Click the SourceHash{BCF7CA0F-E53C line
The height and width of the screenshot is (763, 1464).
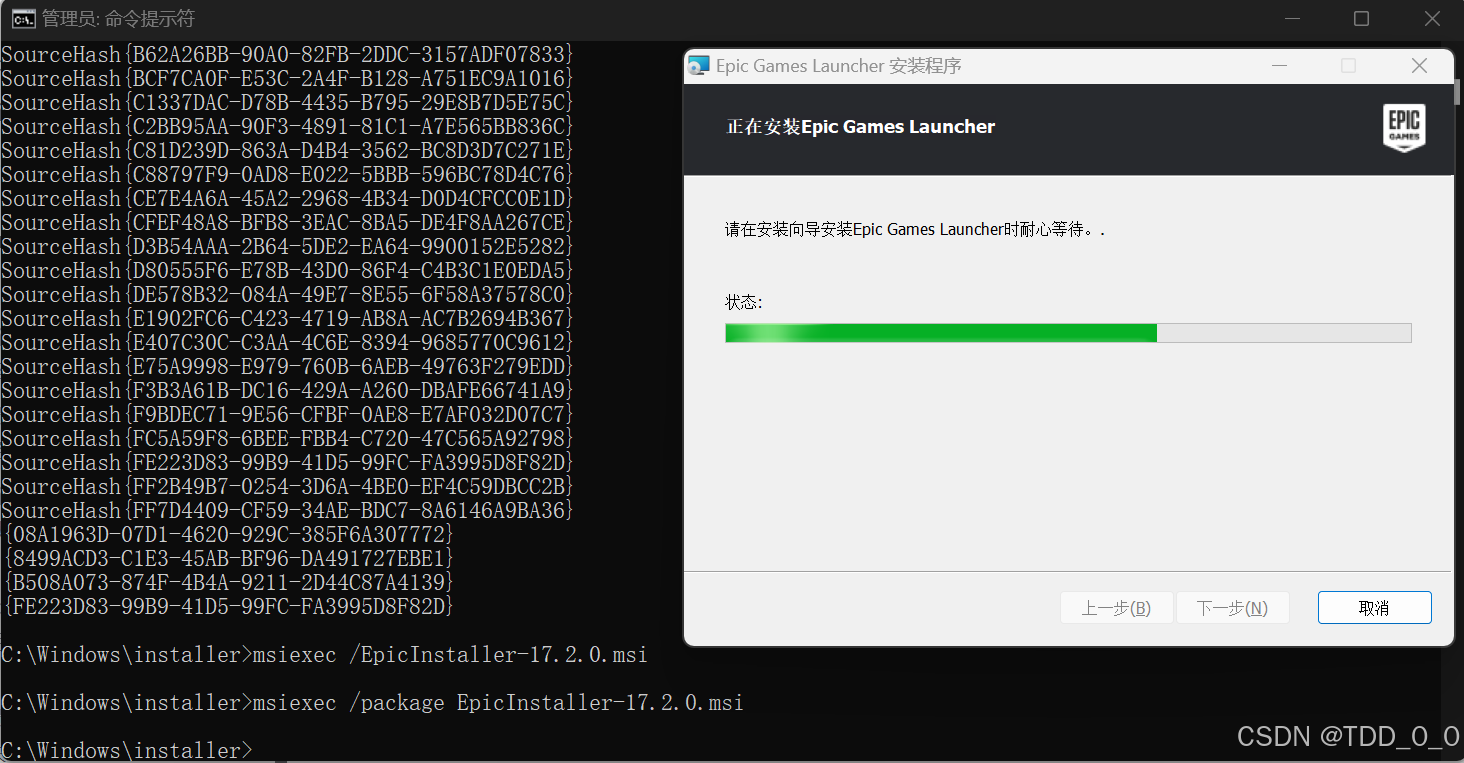(x=288, y=79)
